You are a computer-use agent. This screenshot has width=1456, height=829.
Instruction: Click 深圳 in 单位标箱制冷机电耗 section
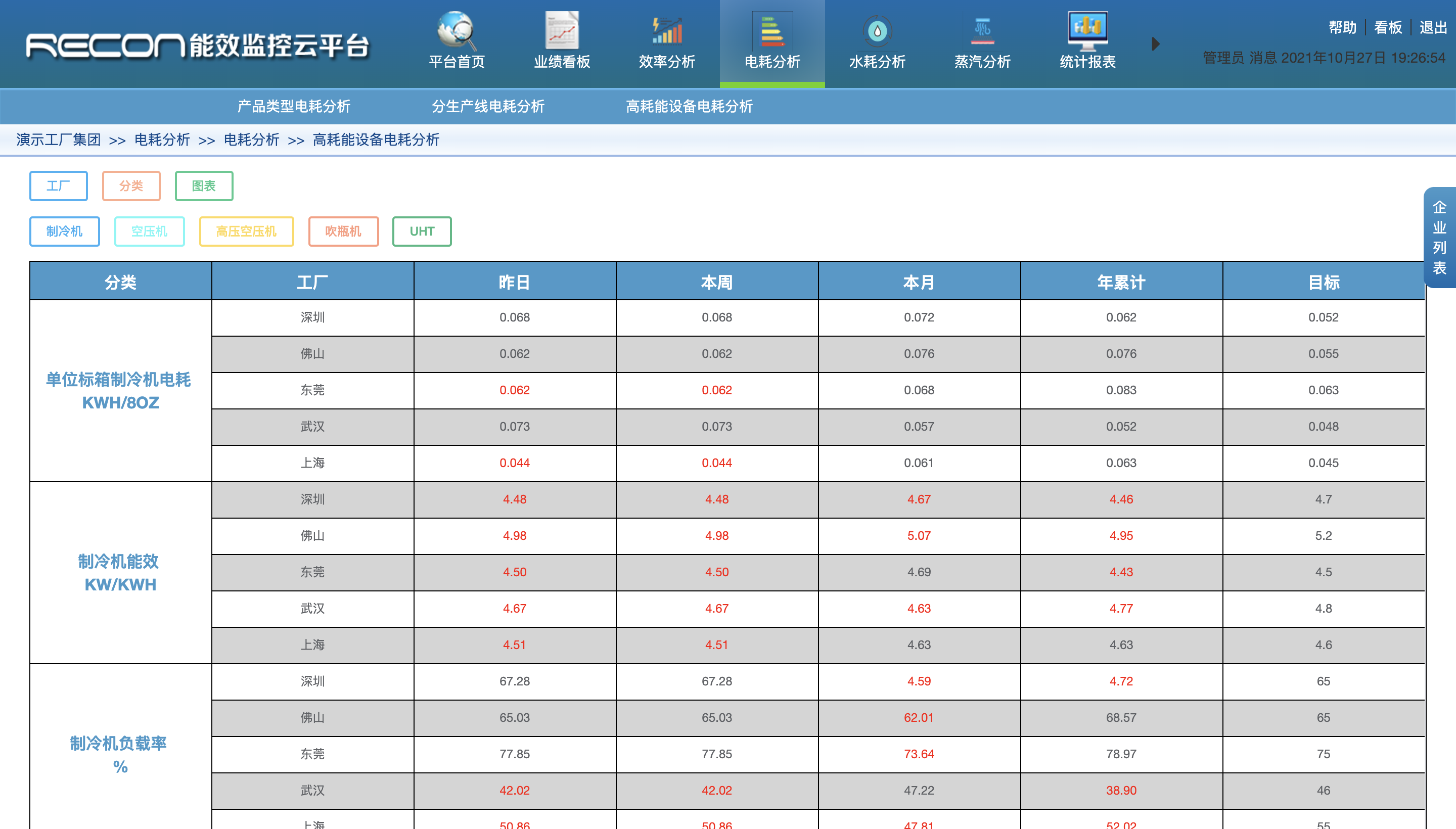pos(312,317)
